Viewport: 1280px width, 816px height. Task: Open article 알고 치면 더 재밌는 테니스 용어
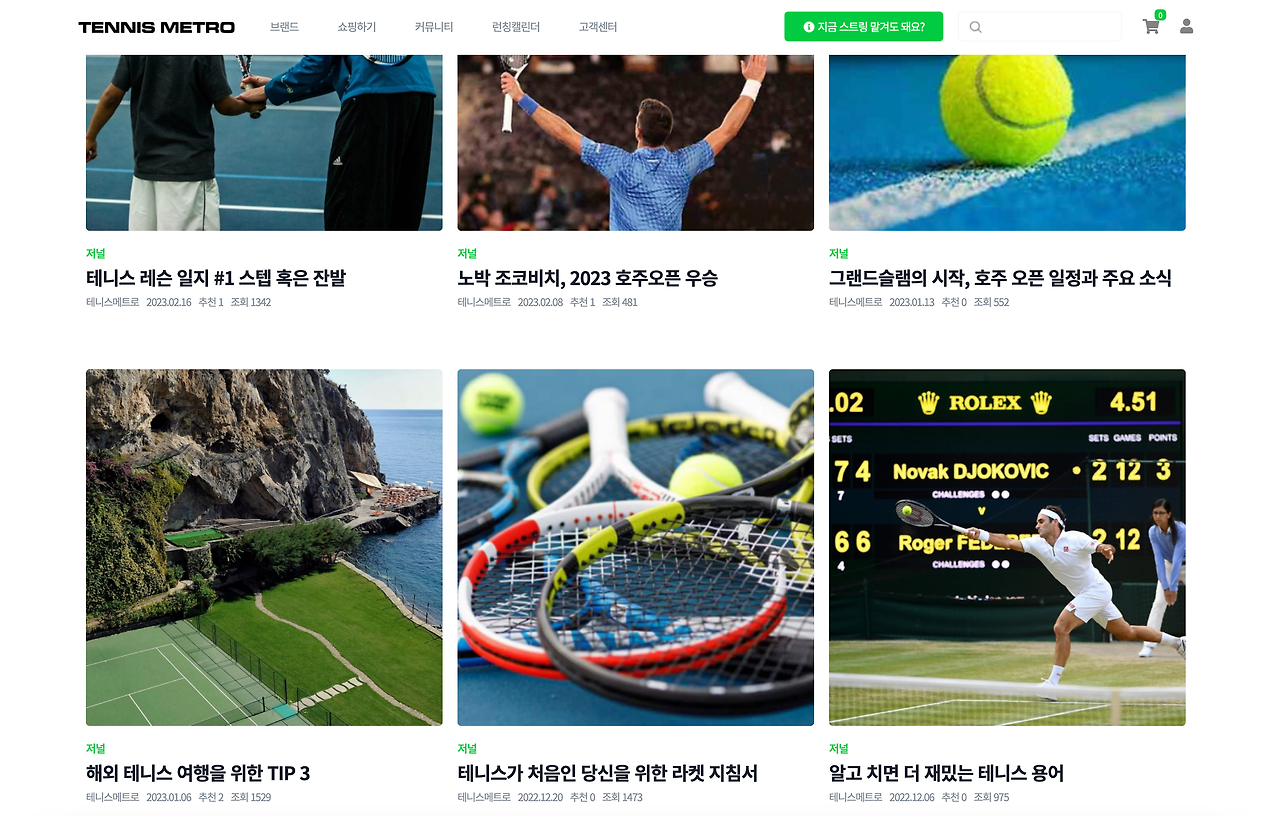pos(946,773)
